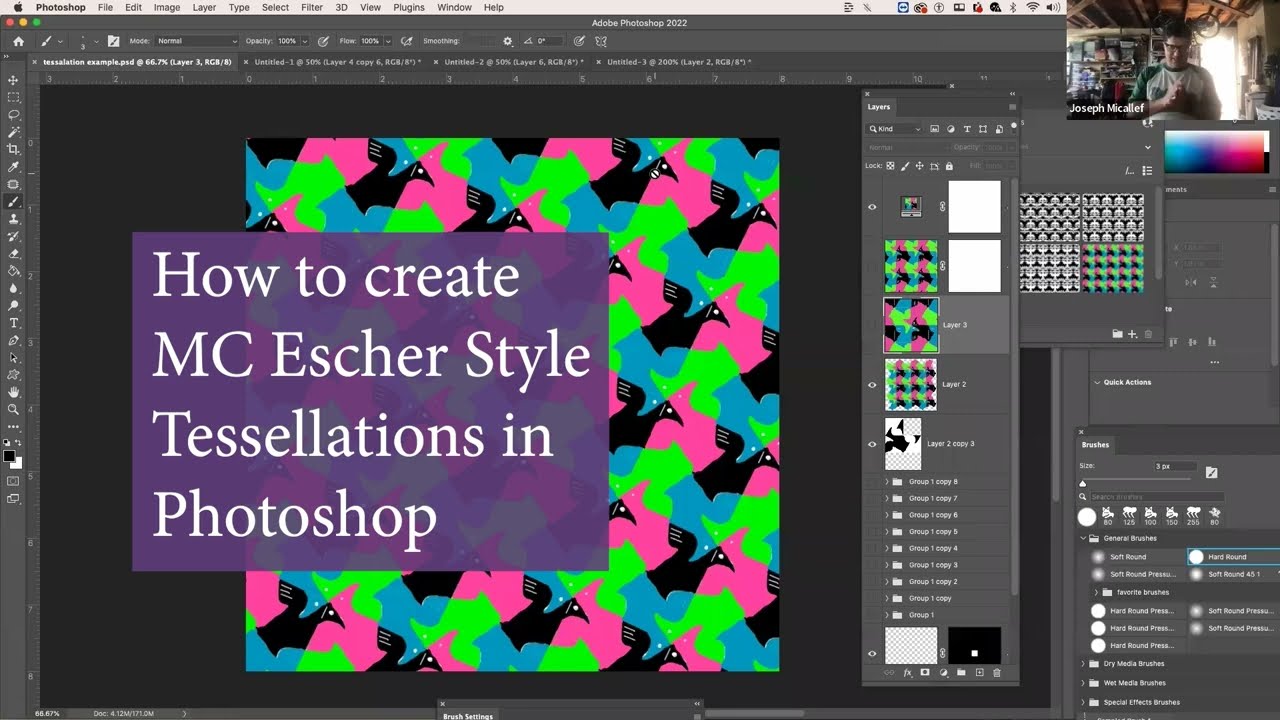Expand favorite brushes folder
The width and height of the screenshot is (1280, 720).
(1096, 592)
